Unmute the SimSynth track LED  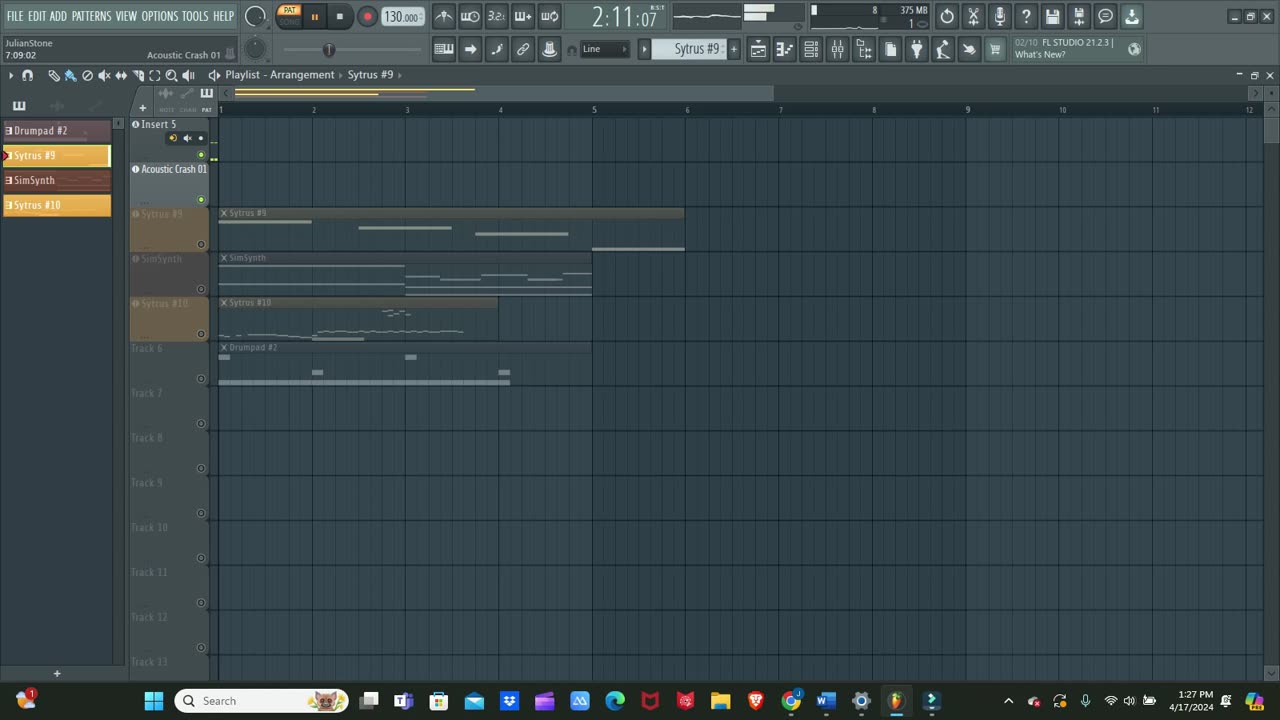click(x=201, y=290)
